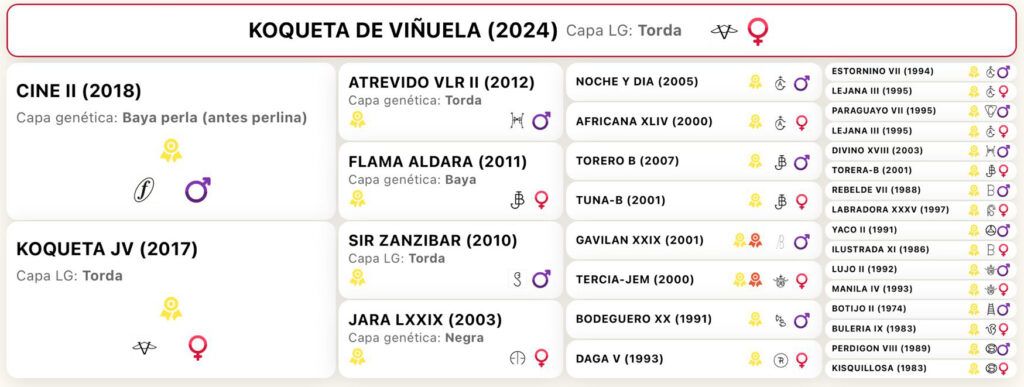Image resolution: width=1024 pixels, height=387 pixels.
Task: Click the red rosette next to GAVILAN XXIX
Action: (755, 240)
